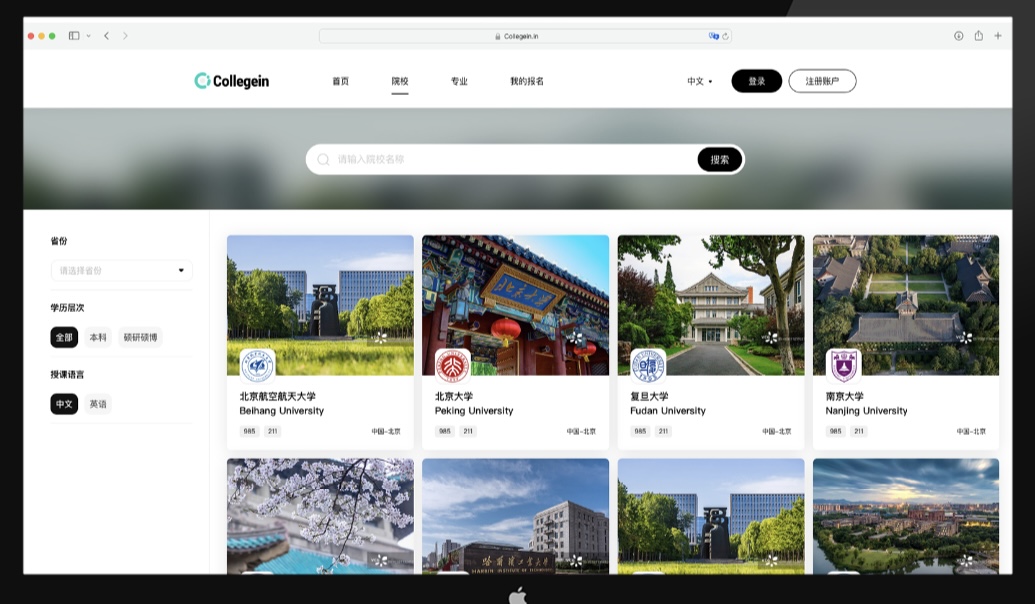This screenshot has height=604, width=1035.
Task: Click the 211 tag on Fudan card
Action: coord(663,431)
